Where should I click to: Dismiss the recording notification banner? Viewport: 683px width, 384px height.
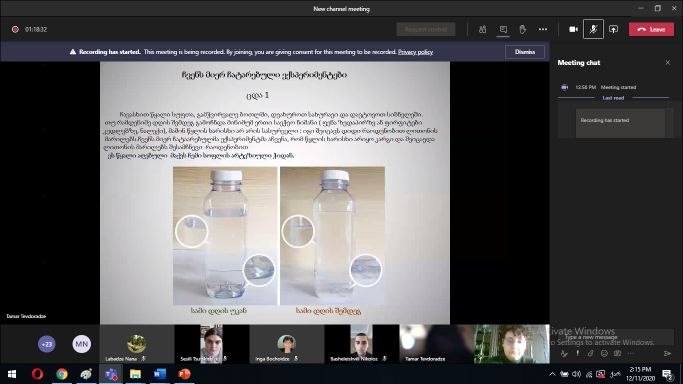525,52
